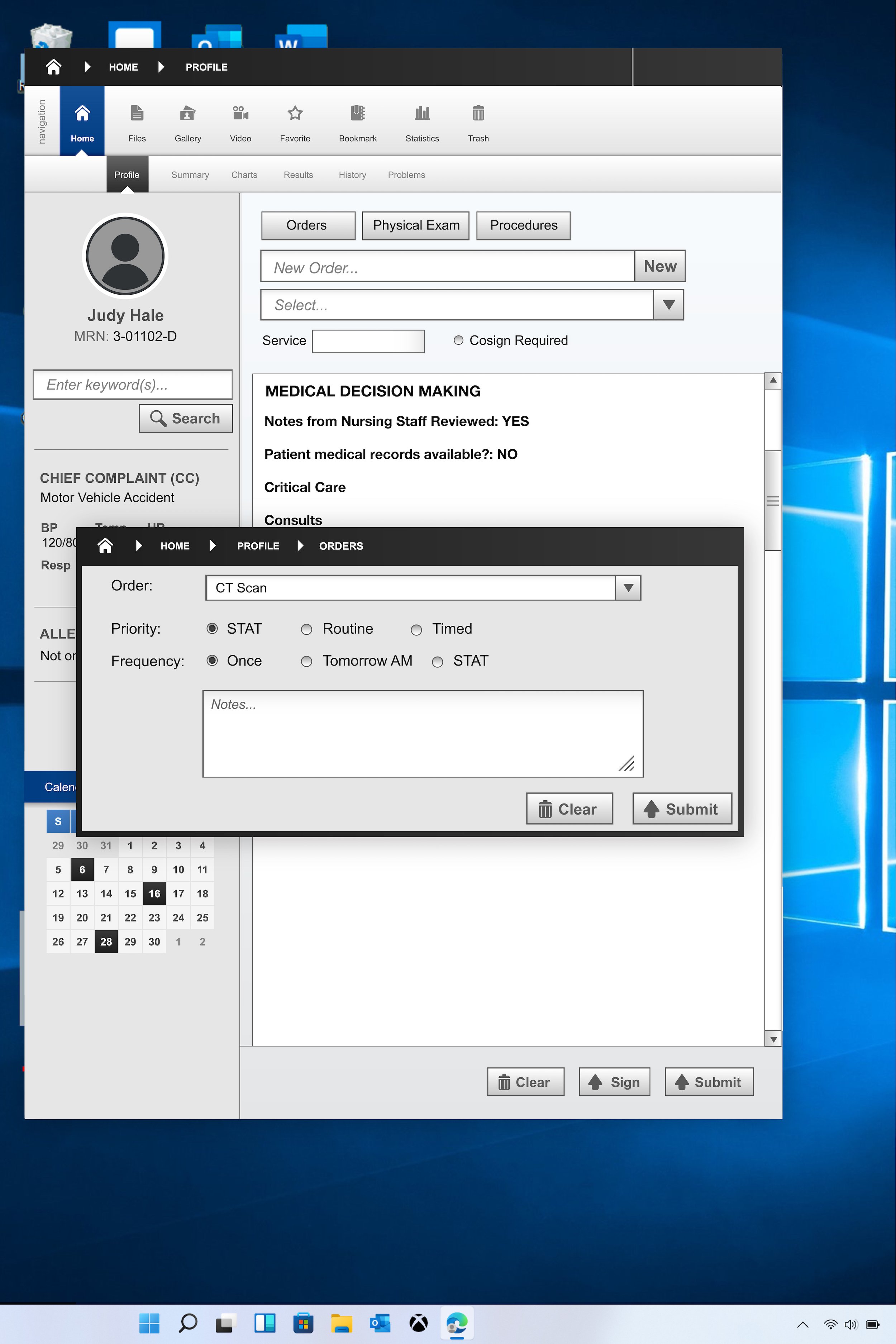Switch to the Results tab

pyautogui.click(x=298, y=175)
